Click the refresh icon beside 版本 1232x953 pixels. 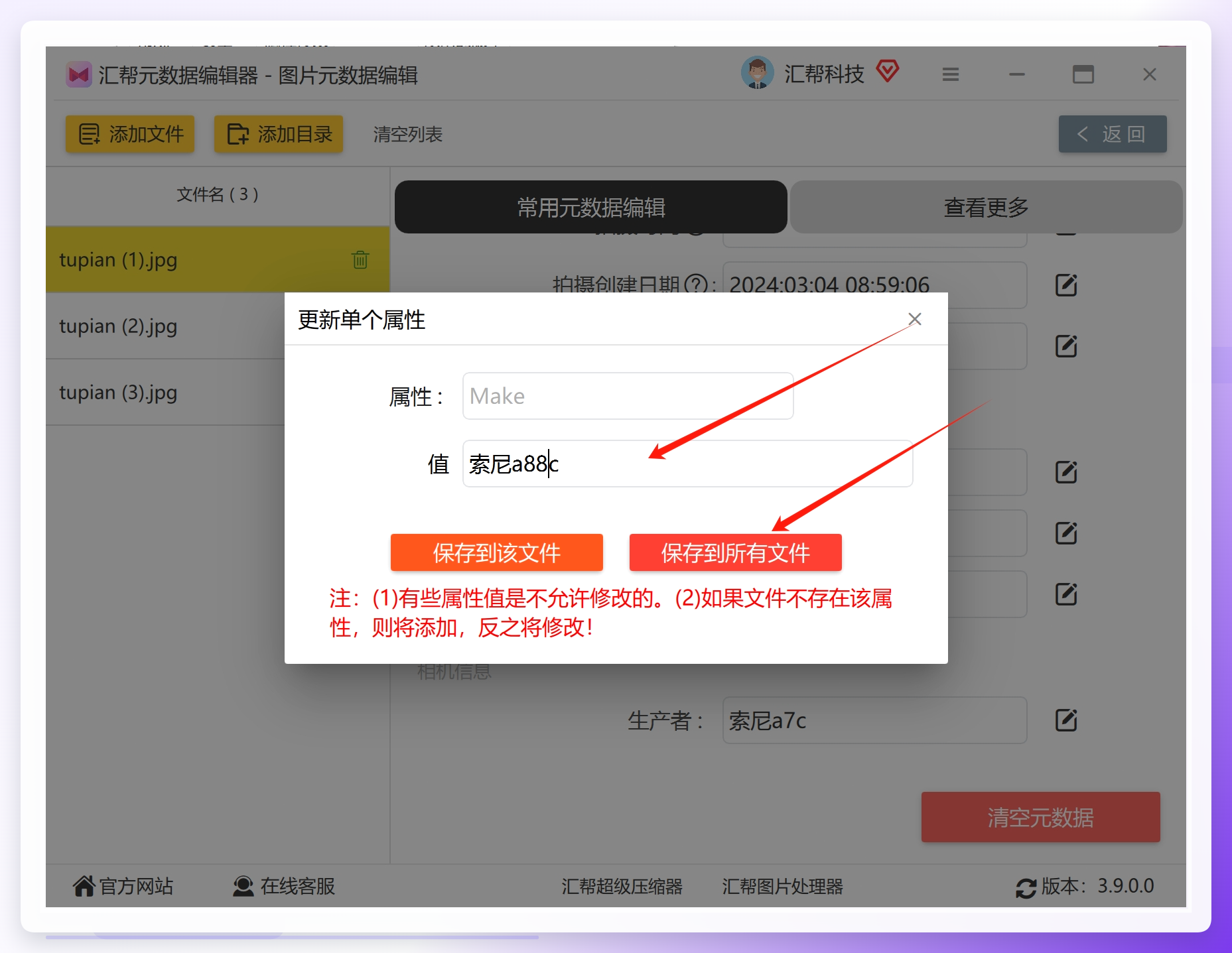(1026, 887)
